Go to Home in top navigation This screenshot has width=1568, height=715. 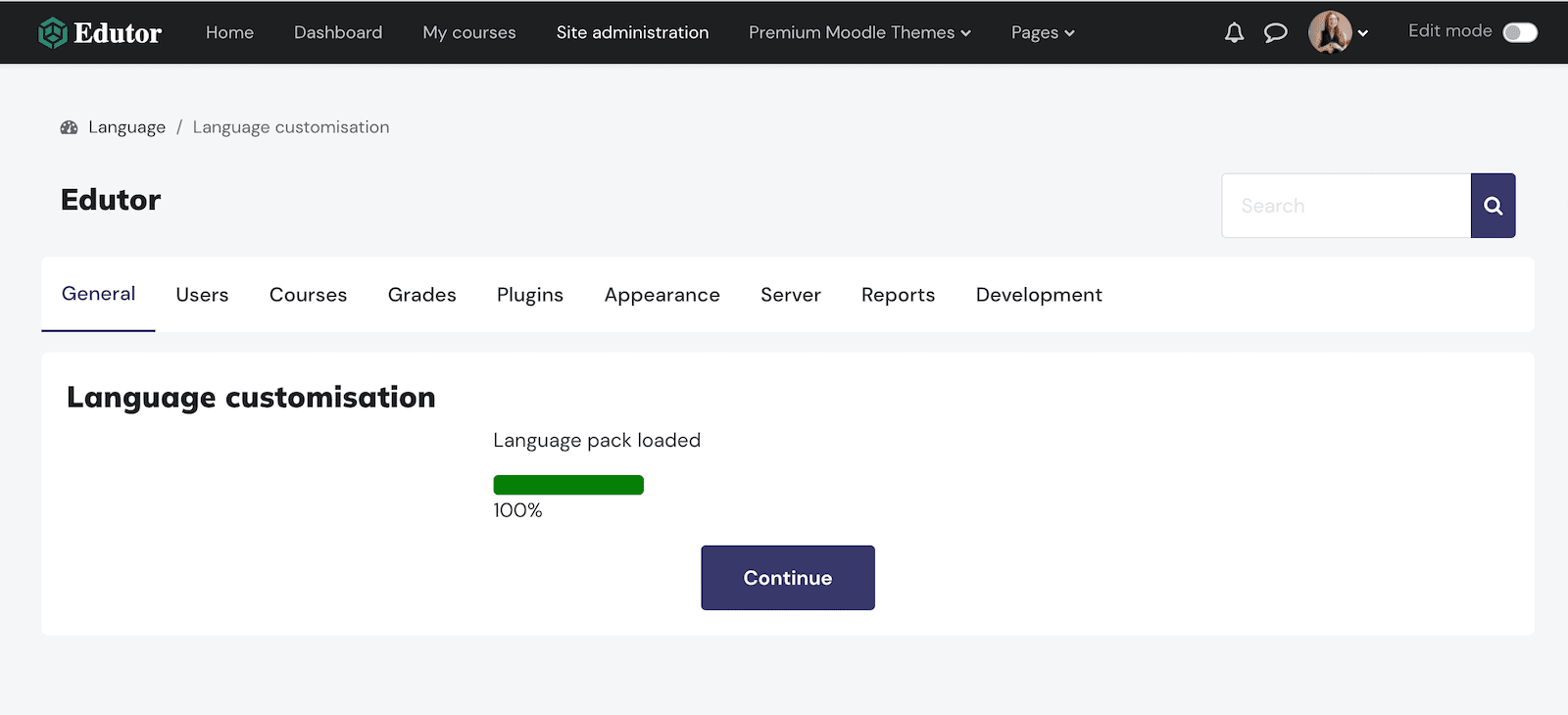[x=229, y=32]
